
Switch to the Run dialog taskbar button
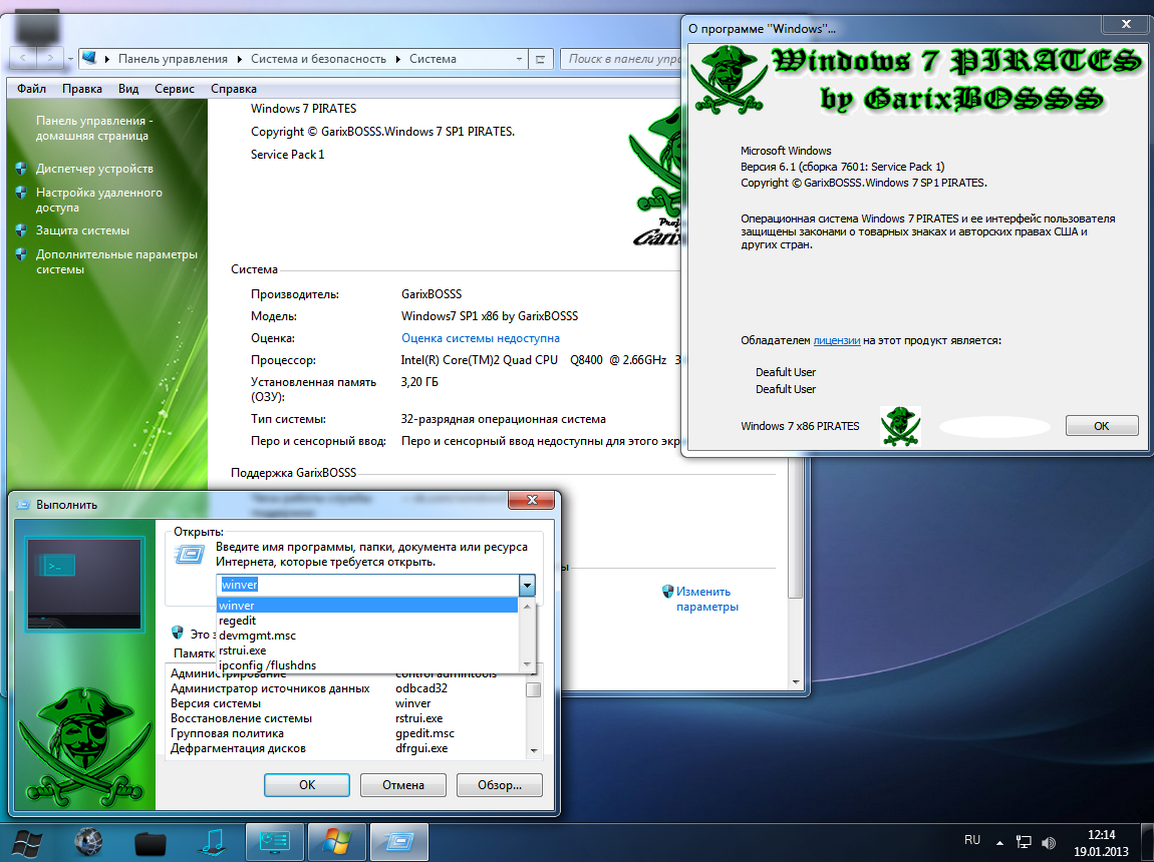(398, 842)
